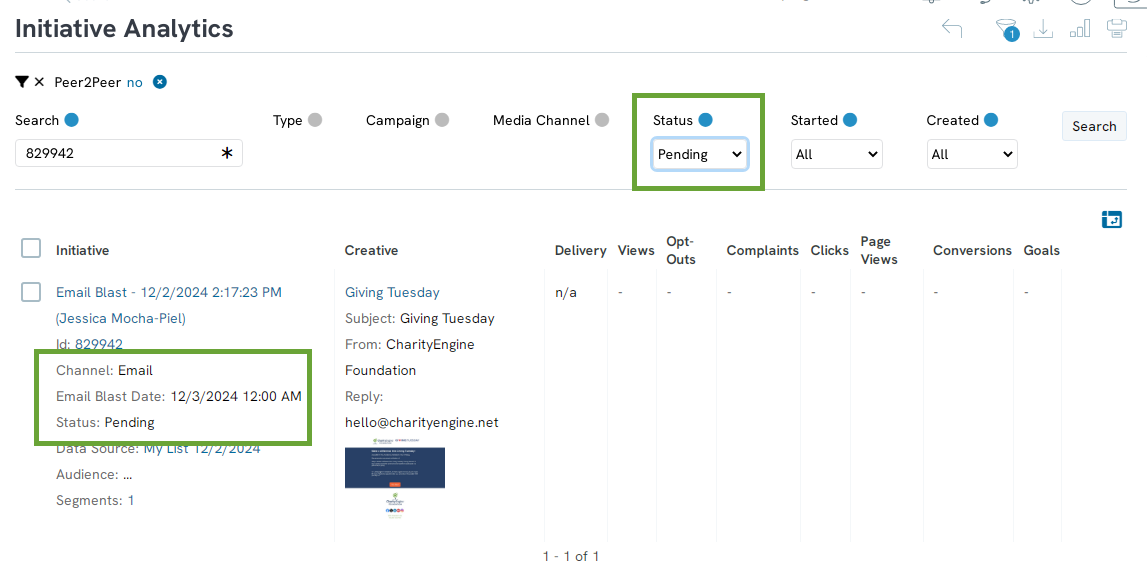Viewport: 1147px width, 561px height.
Task: Click the Complaints column header
Action: [x=763, y=250]
